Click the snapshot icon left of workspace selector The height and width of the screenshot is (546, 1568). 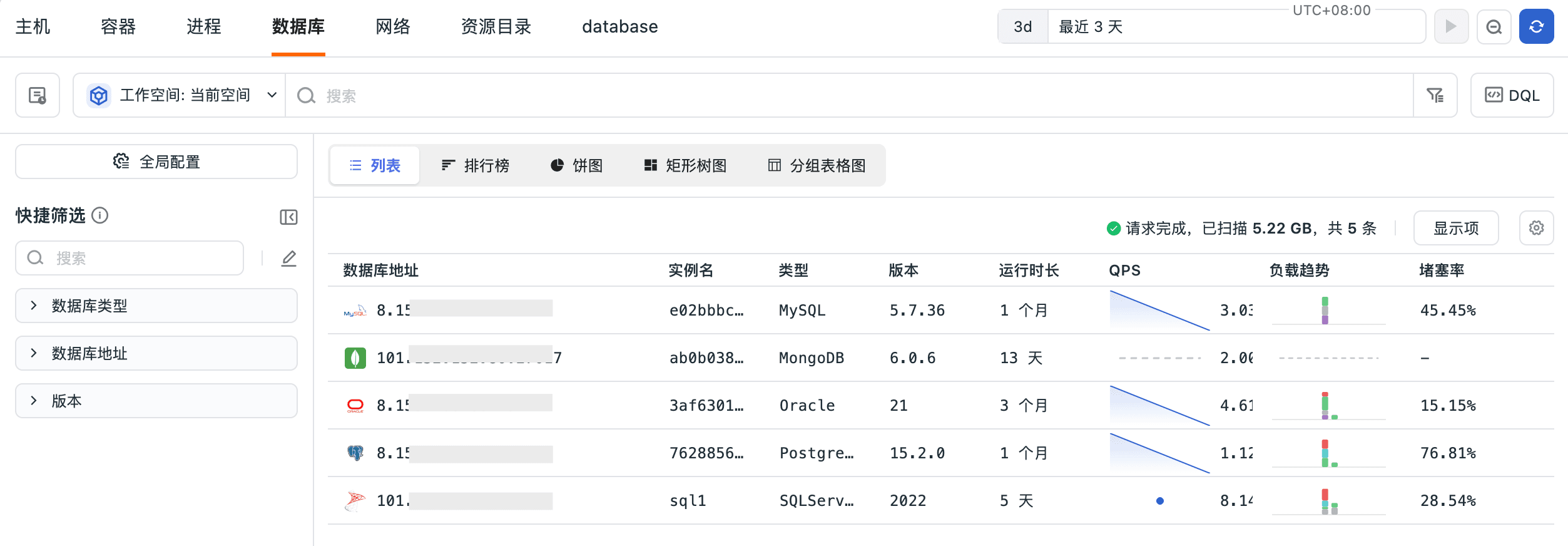coord(38,95)
